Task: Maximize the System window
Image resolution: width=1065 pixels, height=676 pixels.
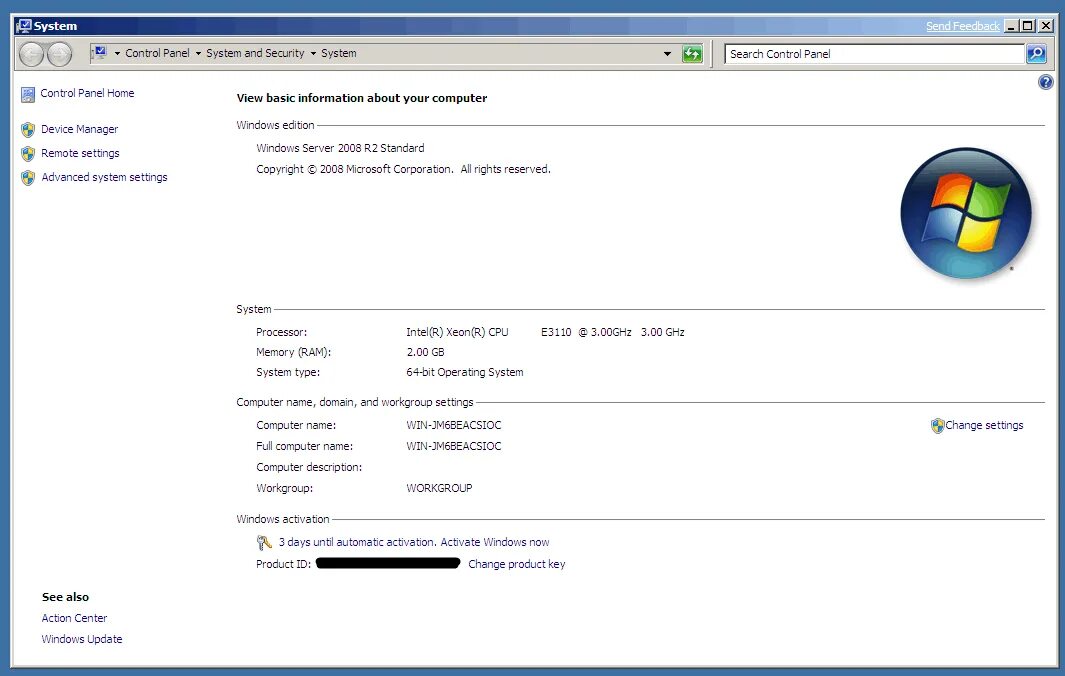Action: [x=1028, y=26]
